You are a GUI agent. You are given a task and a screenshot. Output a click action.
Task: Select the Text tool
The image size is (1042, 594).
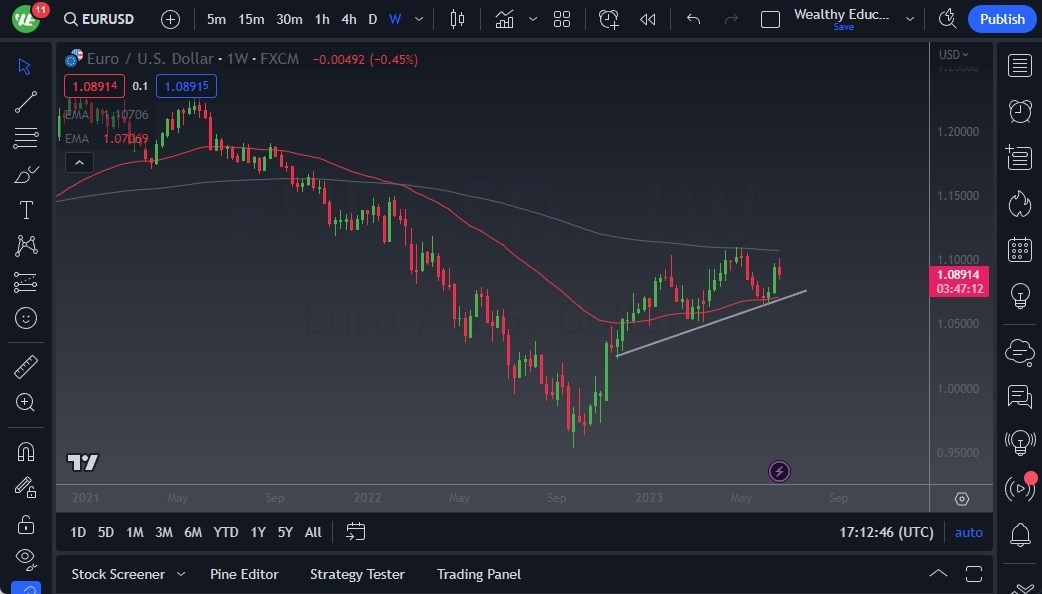coord(26,210)
